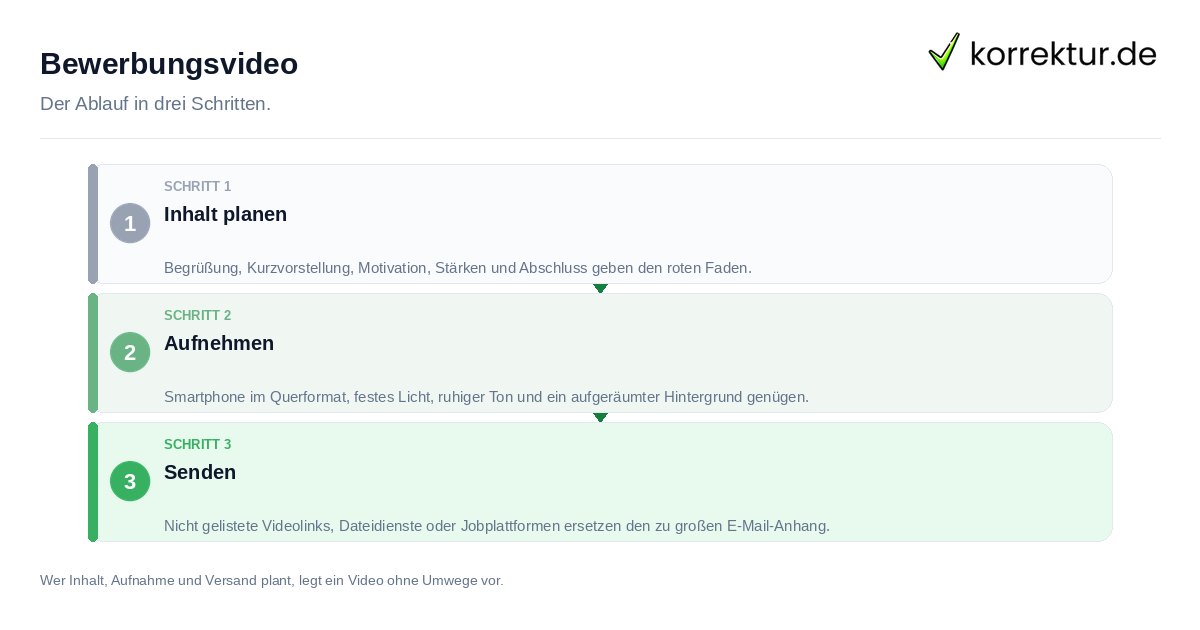Click the Bewerbungsvideo heading

(169, 63)
